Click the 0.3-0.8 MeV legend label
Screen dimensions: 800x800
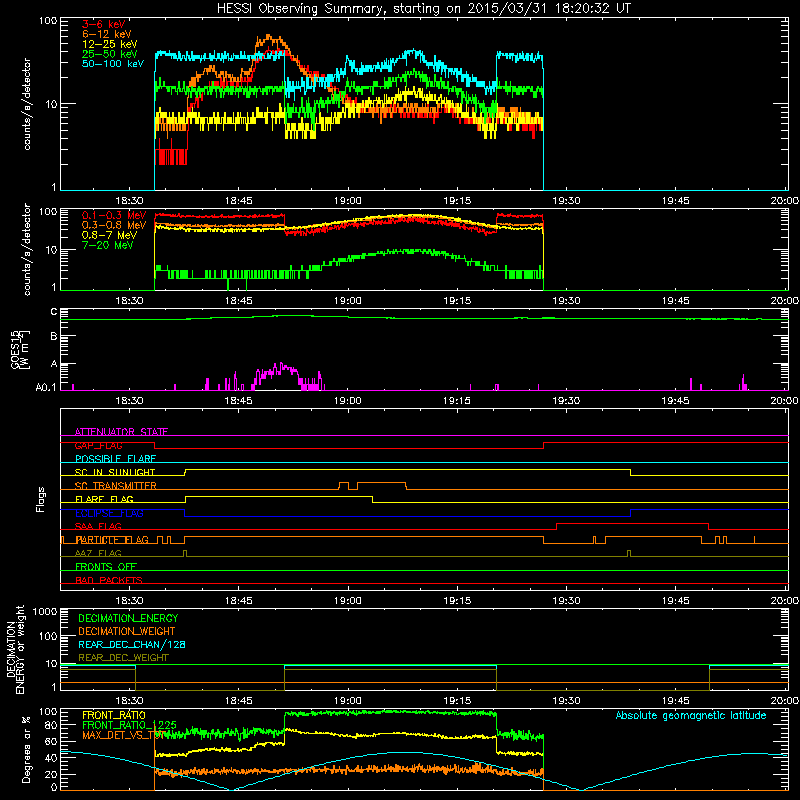pyautogui.click(x=114, y=226)
